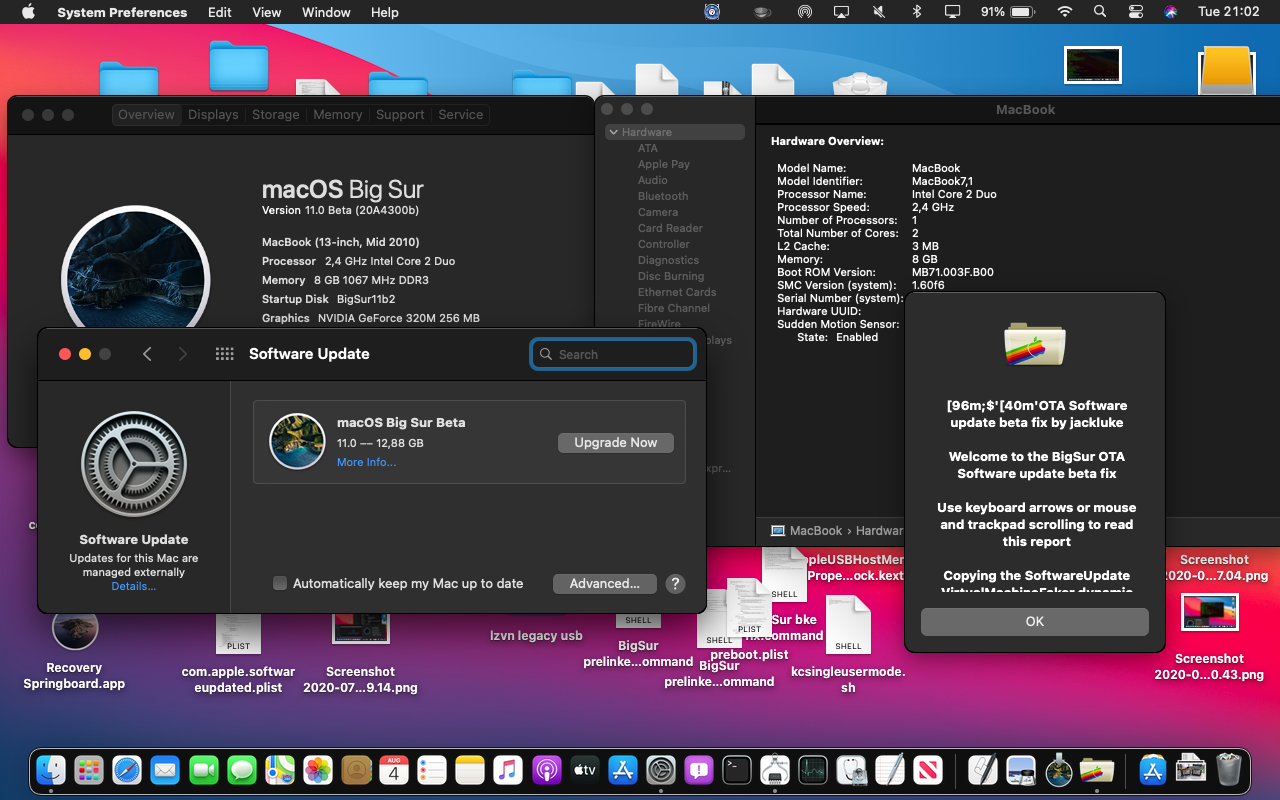This screenshot has height=800, width=1280.
Task: Collapse the Hardware section in System Information
Action: click(614, 132)
